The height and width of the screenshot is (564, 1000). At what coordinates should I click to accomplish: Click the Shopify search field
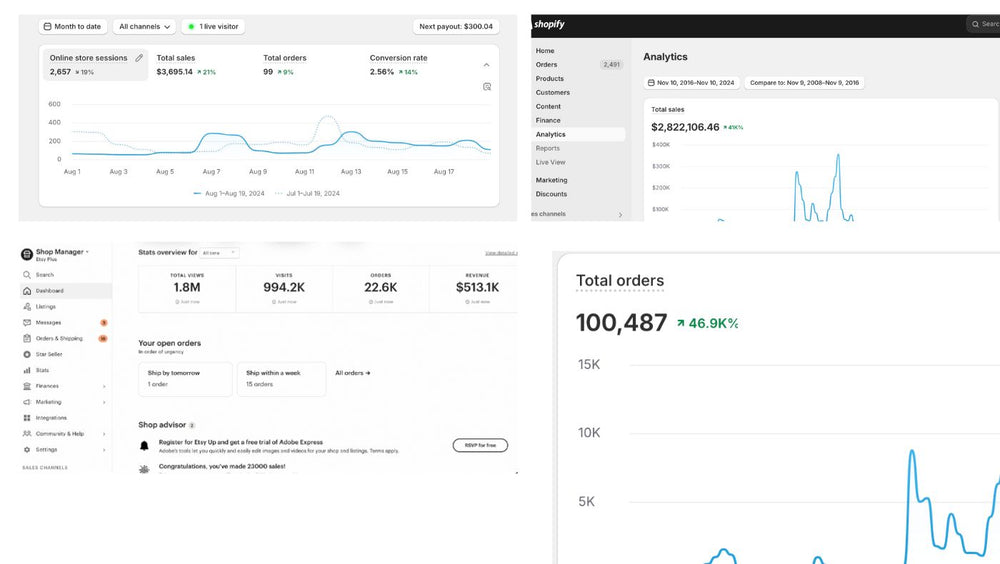(x=985, y=24)
